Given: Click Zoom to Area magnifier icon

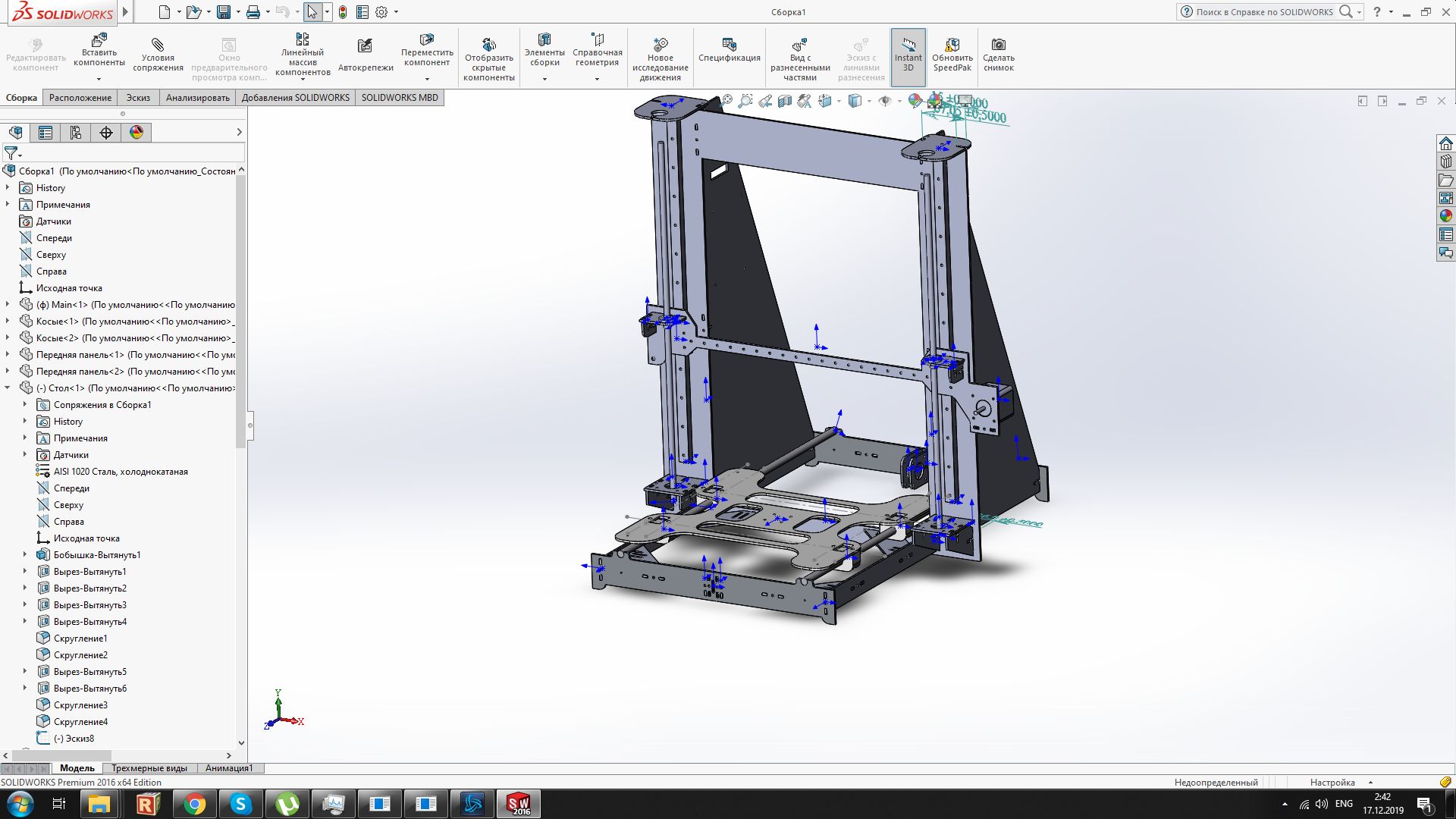Looking at the screenshot, I should coord(746,100).
